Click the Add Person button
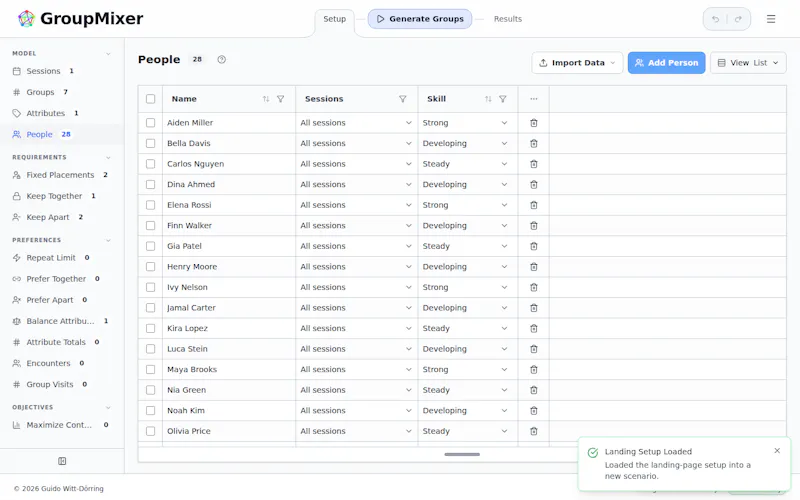 666,63
